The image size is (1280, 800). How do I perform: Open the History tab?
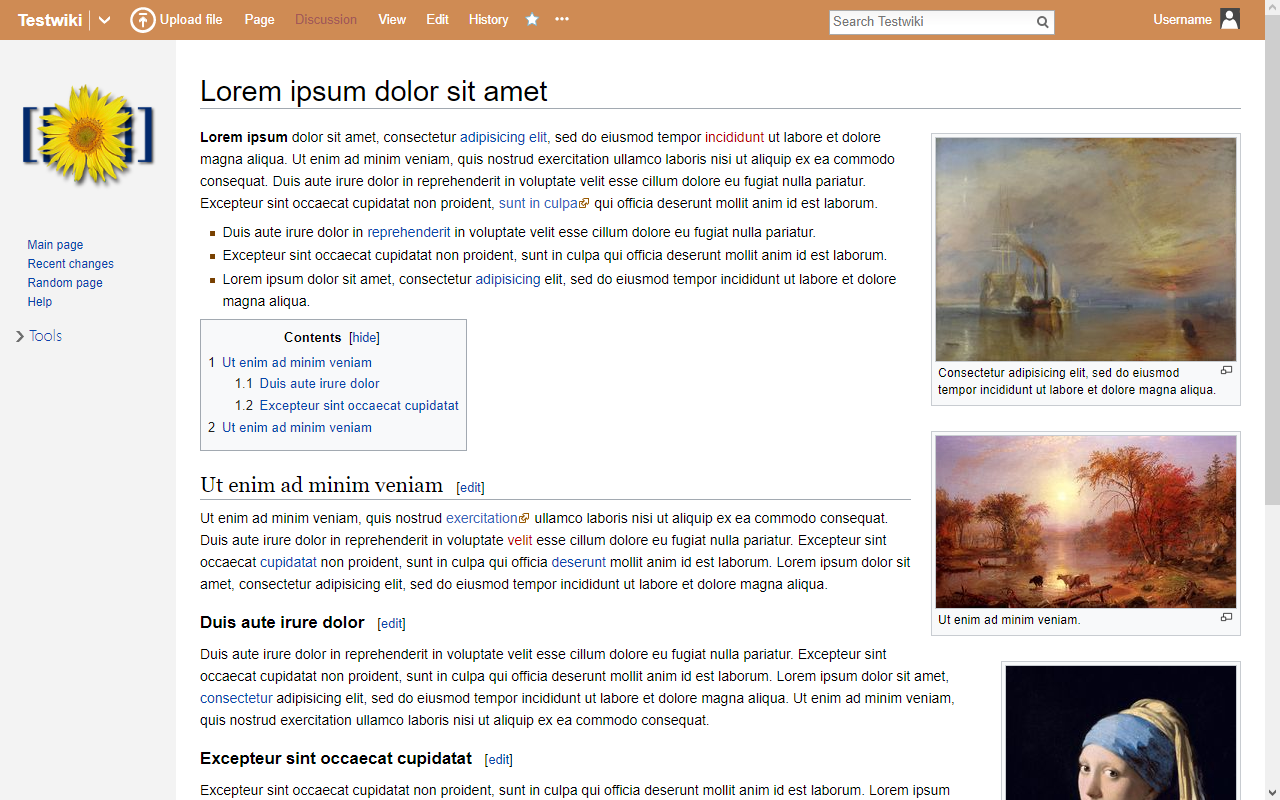point(488,20)
